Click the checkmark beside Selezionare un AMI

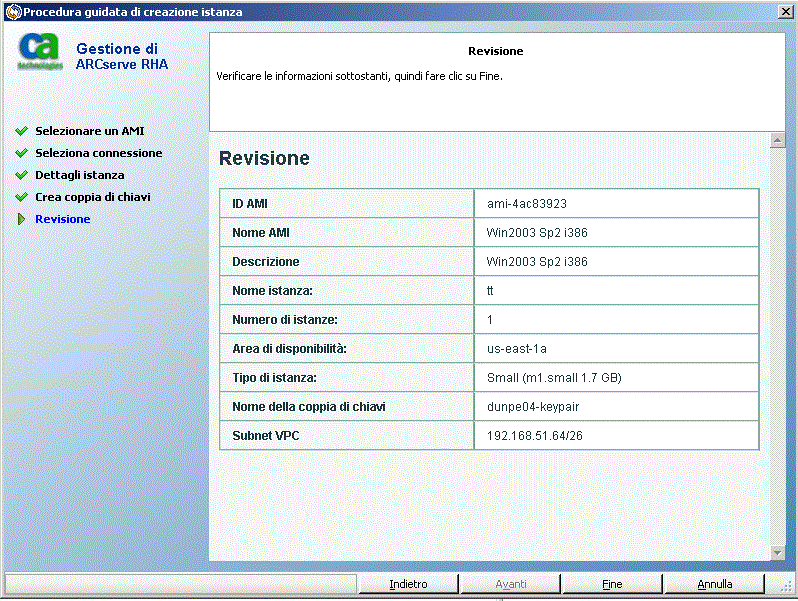[21, 131]
